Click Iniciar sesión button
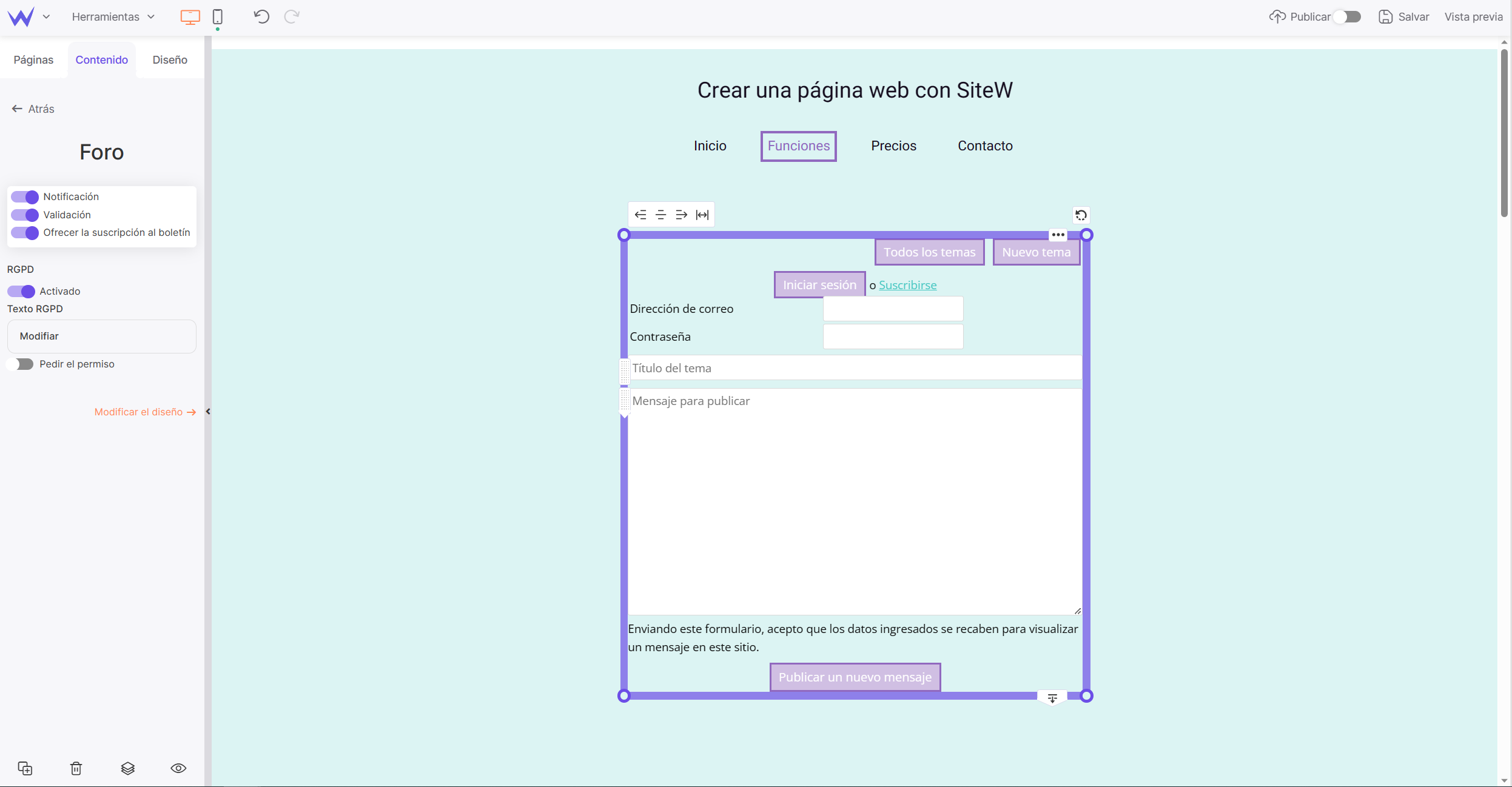 pyautogui.click(x=819, y=285)
